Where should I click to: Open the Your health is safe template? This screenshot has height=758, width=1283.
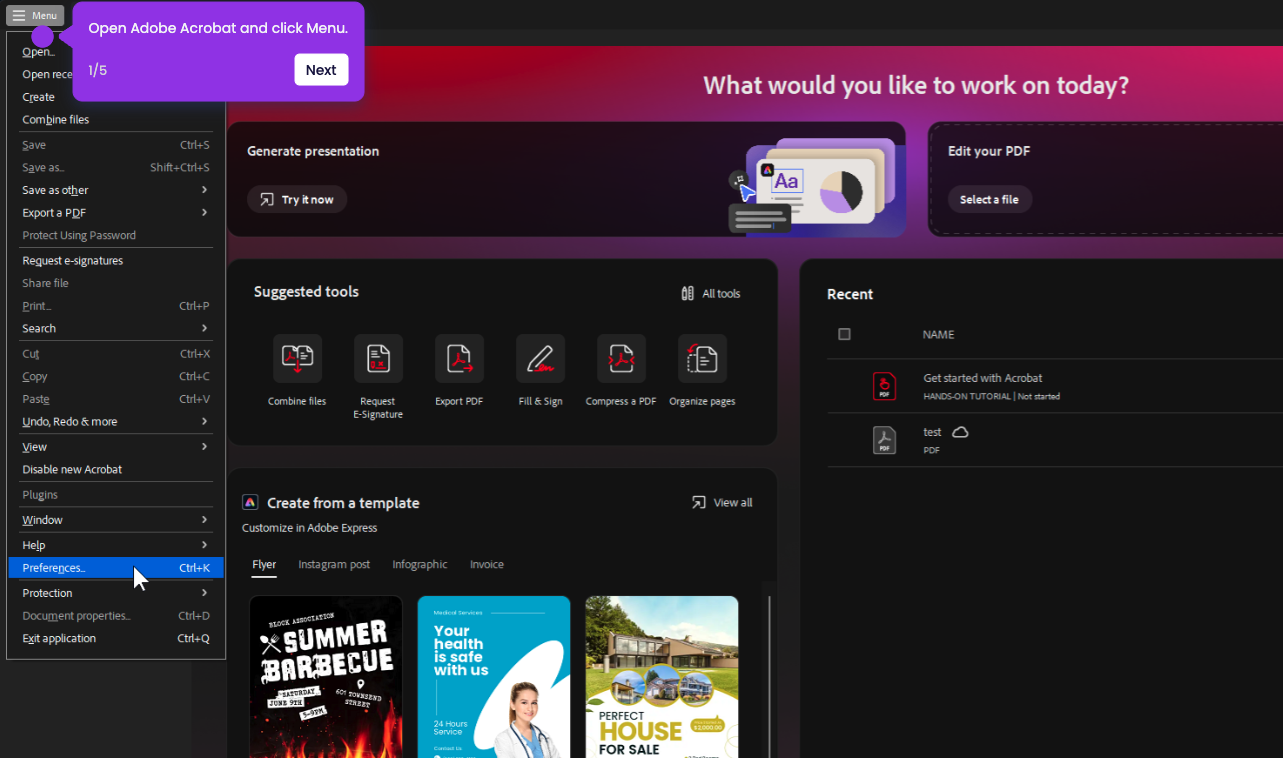pos(494,677)
